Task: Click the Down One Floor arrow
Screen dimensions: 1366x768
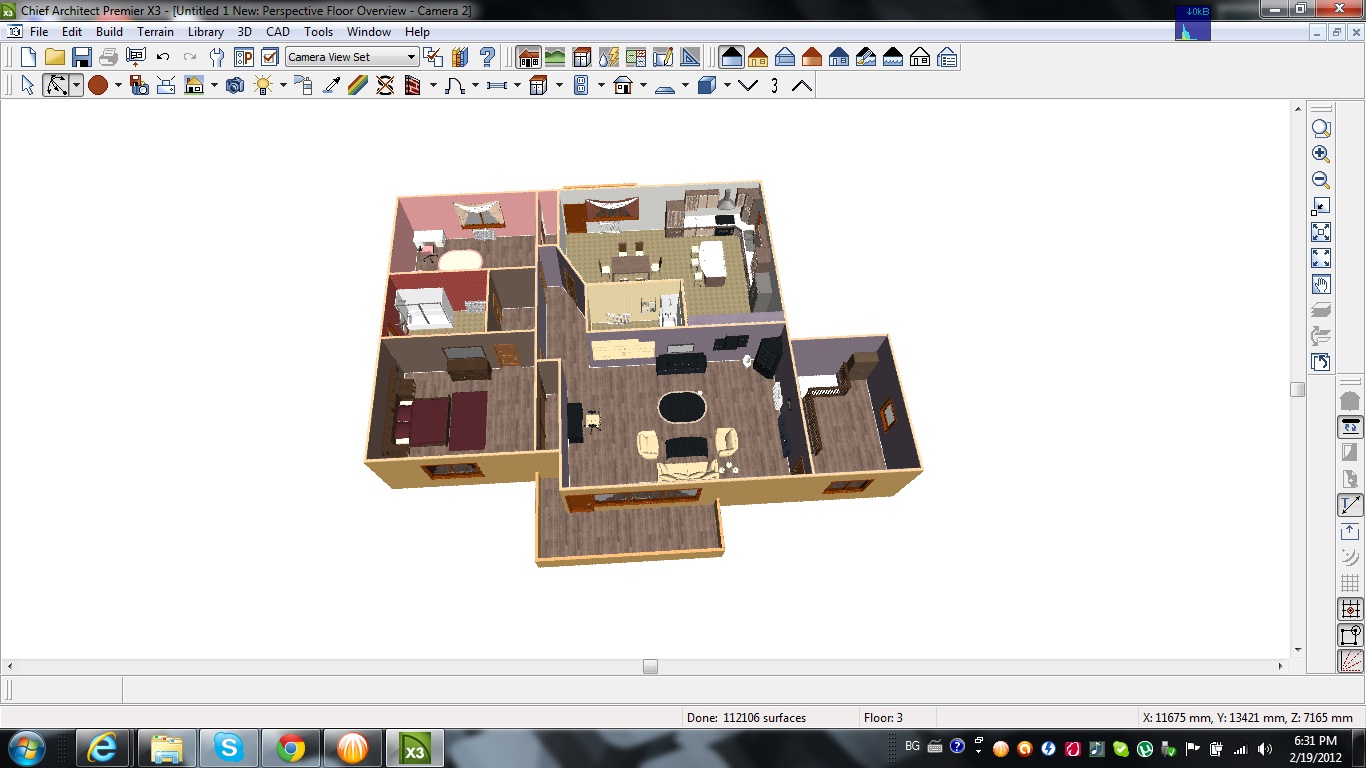Action: 748,86
